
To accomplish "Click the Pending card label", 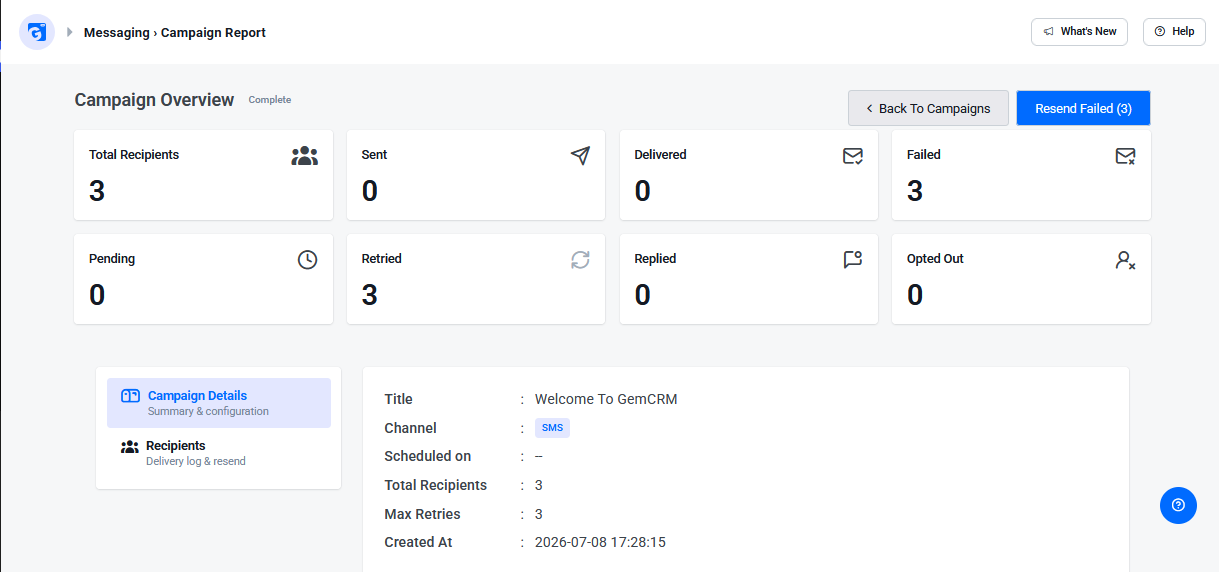I will click(x=112, y=259).
